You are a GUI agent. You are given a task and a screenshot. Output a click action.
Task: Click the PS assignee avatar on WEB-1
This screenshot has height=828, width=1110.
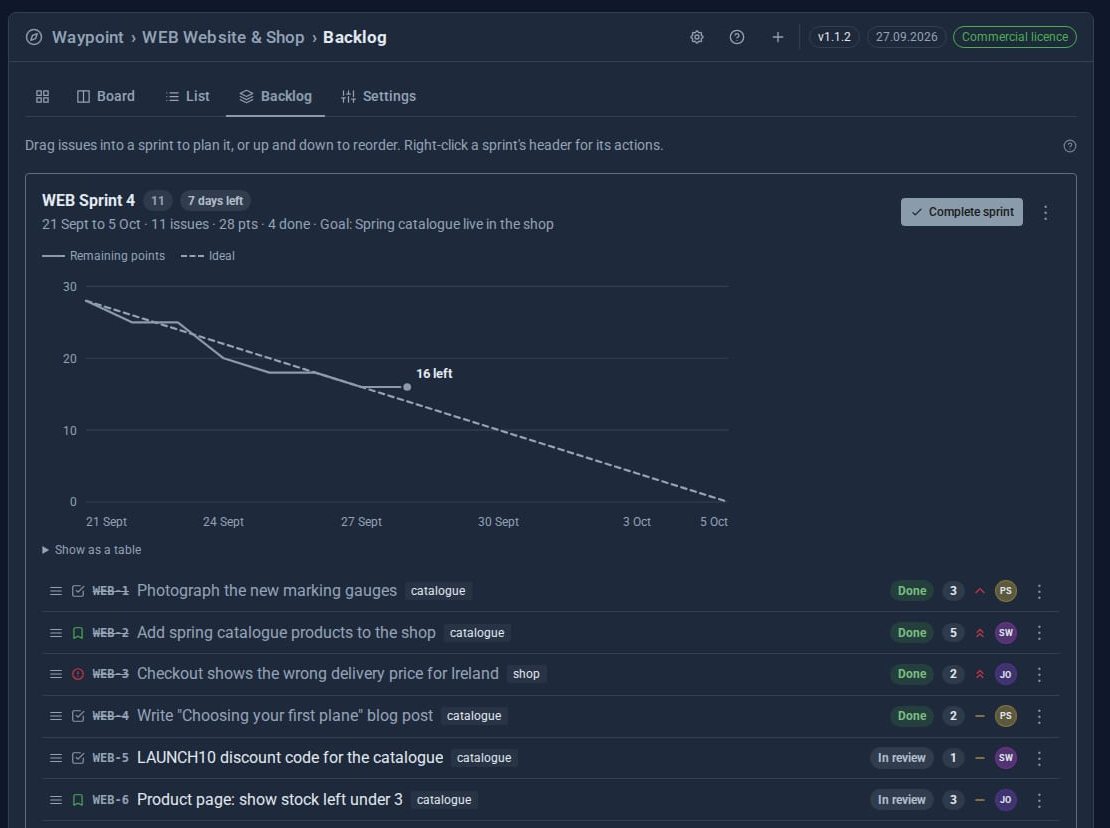(x=1005, y=591)
